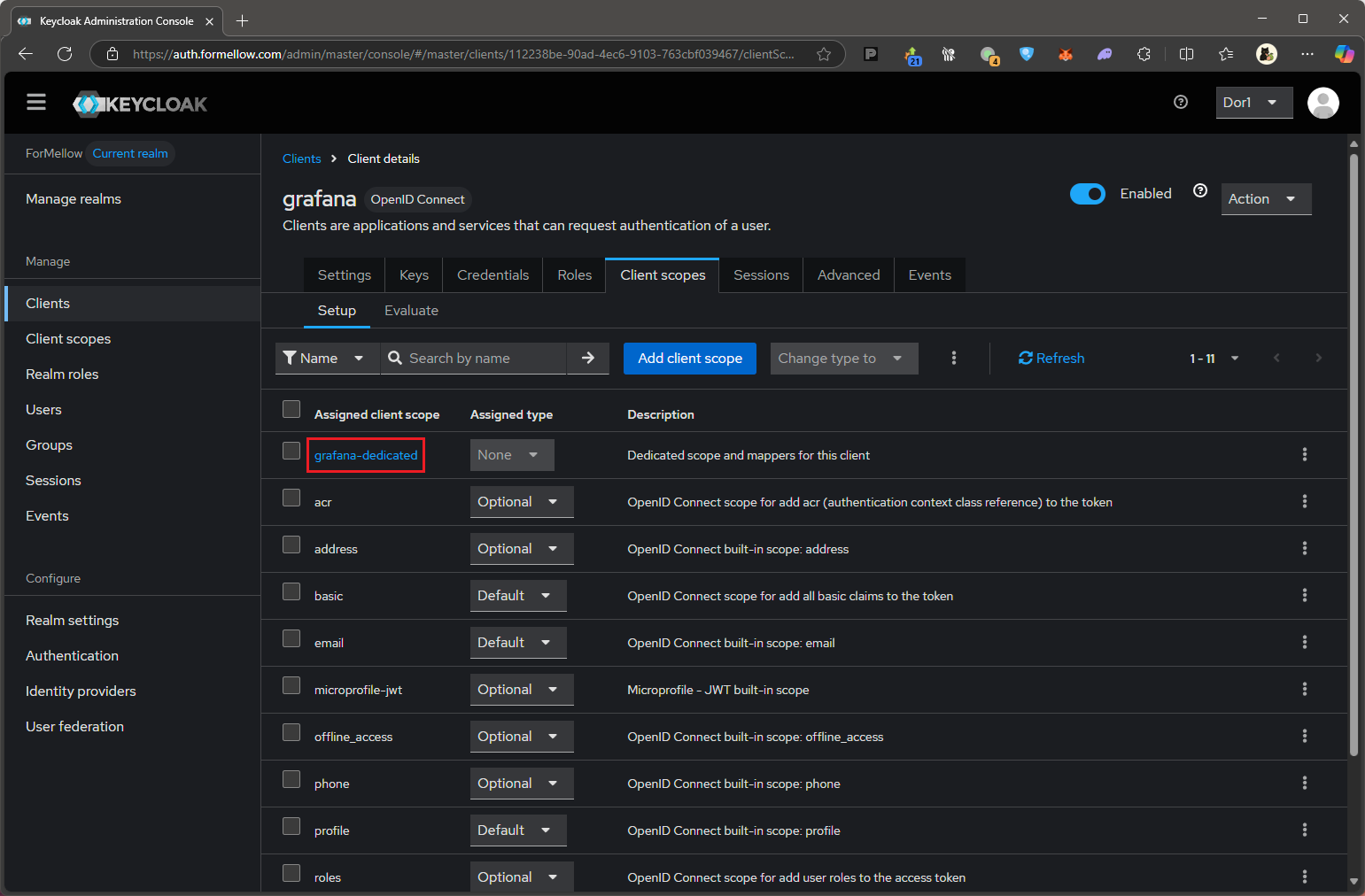Open the Copilot sidebar icon
The height and width of the screenshot is (896, 1365).
1344,54
